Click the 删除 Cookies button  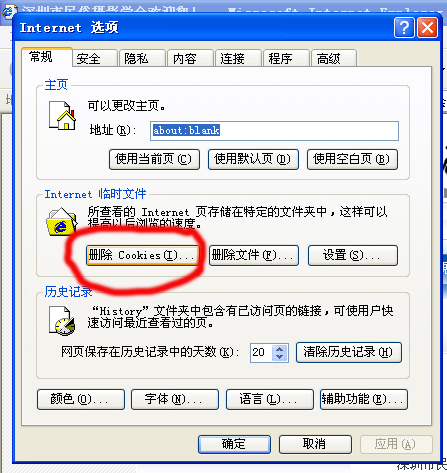point(142,256)
